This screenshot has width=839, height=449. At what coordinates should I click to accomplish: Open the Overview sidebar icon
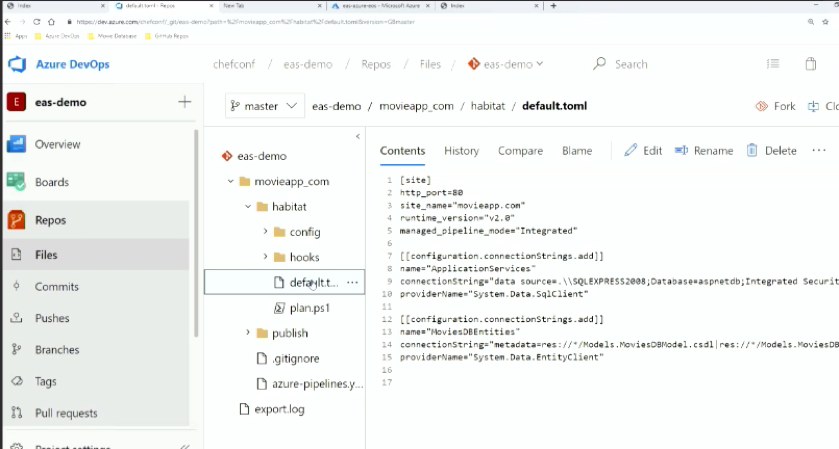coord(16,144)
